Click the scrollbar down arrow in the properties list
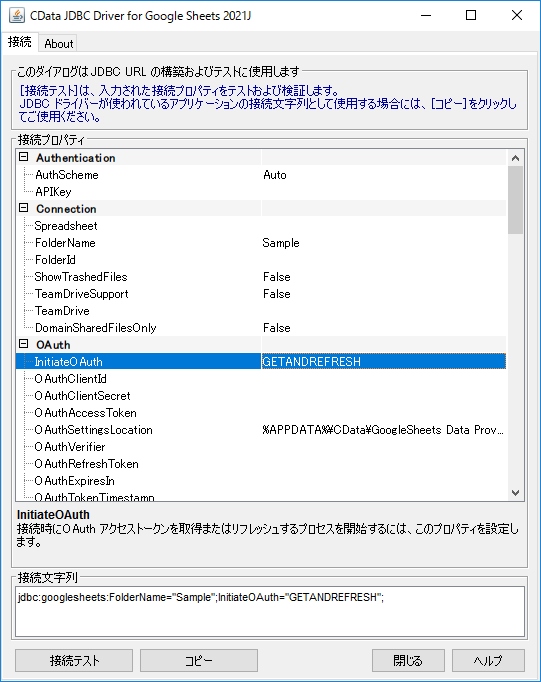The image size is (541, 682). tap(515, 493)
